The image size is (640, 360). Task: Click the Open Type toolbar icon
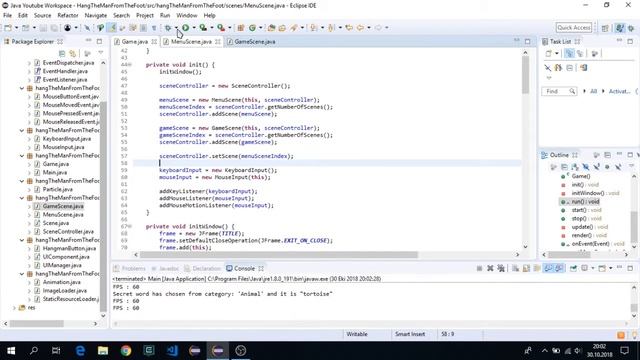271,28
